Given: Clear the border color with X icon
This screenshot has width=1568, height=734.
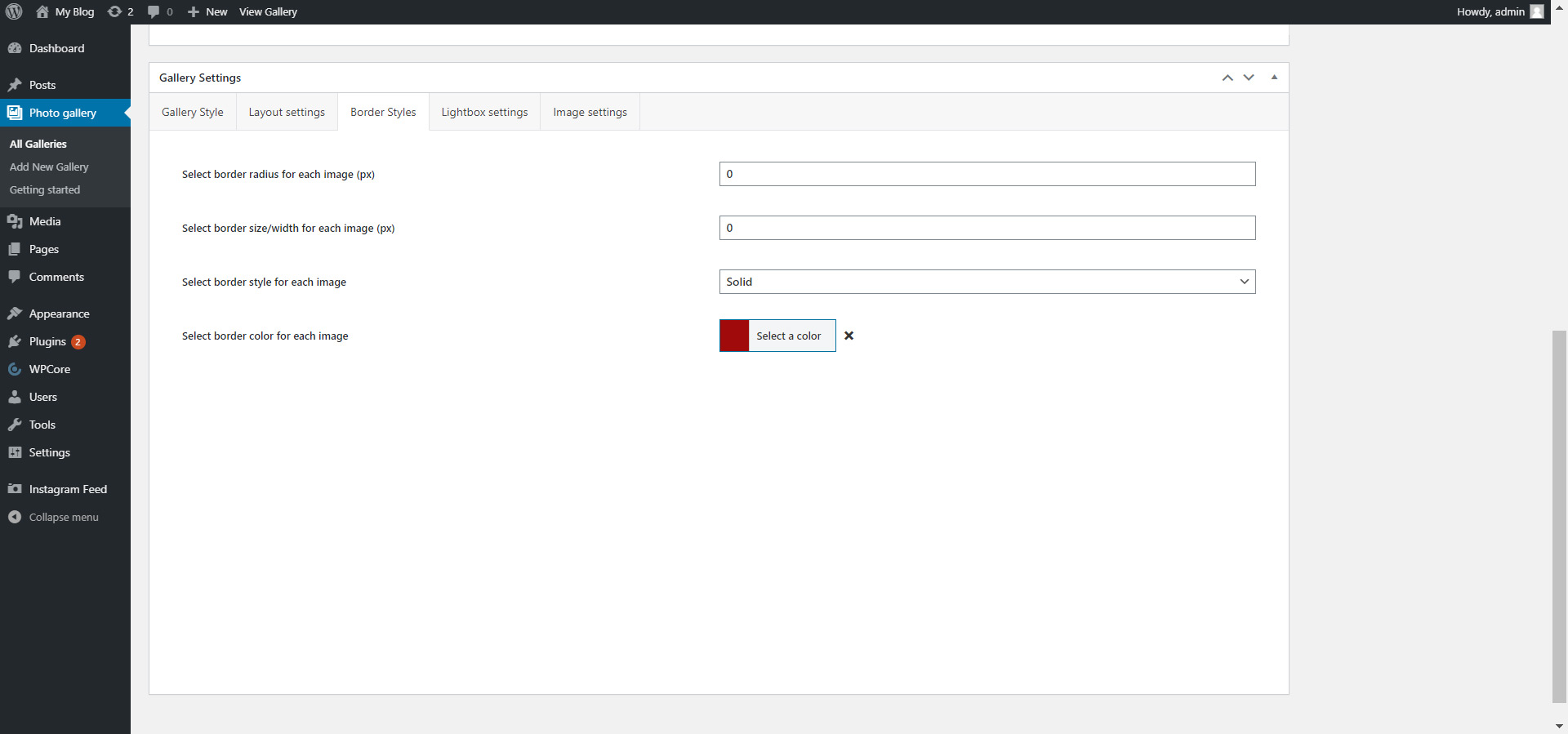Looking at the screenshot, I should click(849, 336).
